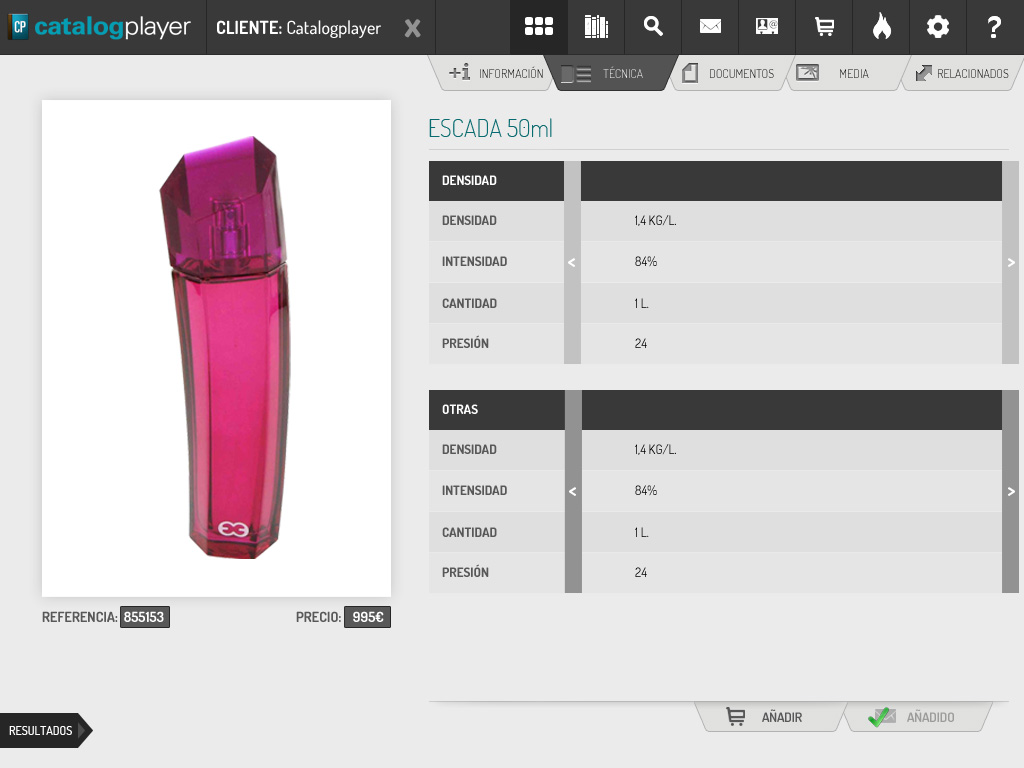Open the catalog grid view icon
Screen dimensions: 1024x768
coord(539,27)
